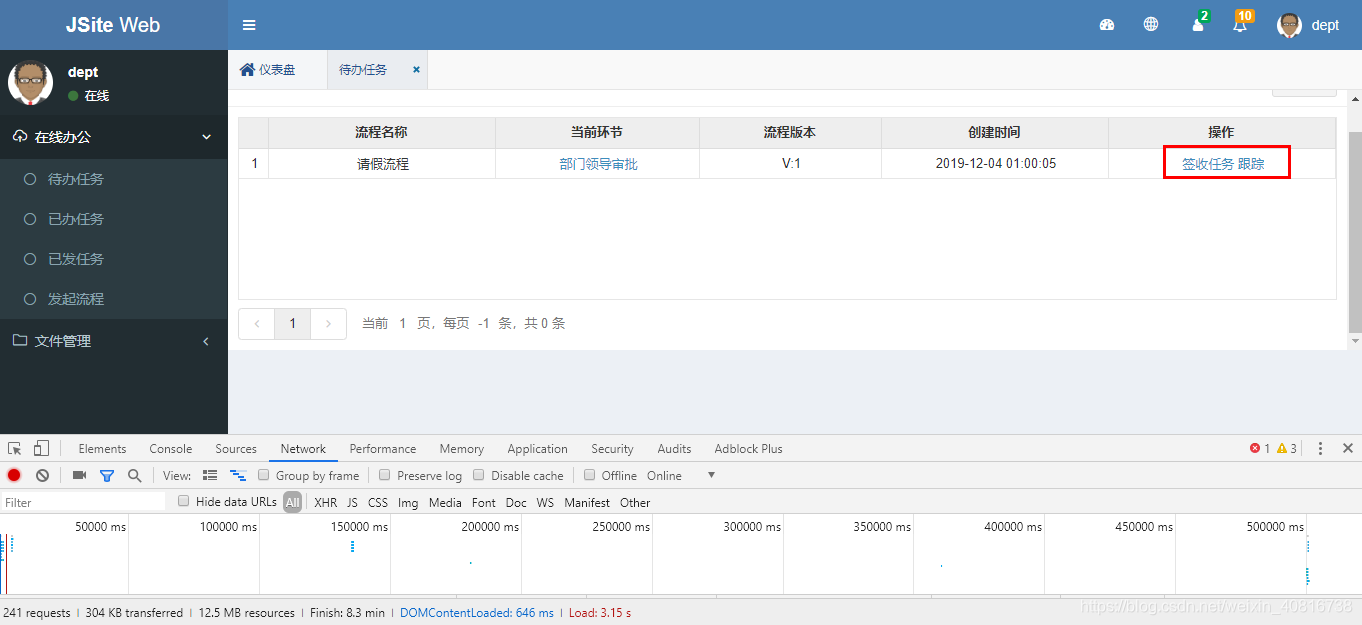This screenshot has height=625, width=1362.
Task: Switch to DevTools Security tab
Action: (x=612, y=449)
